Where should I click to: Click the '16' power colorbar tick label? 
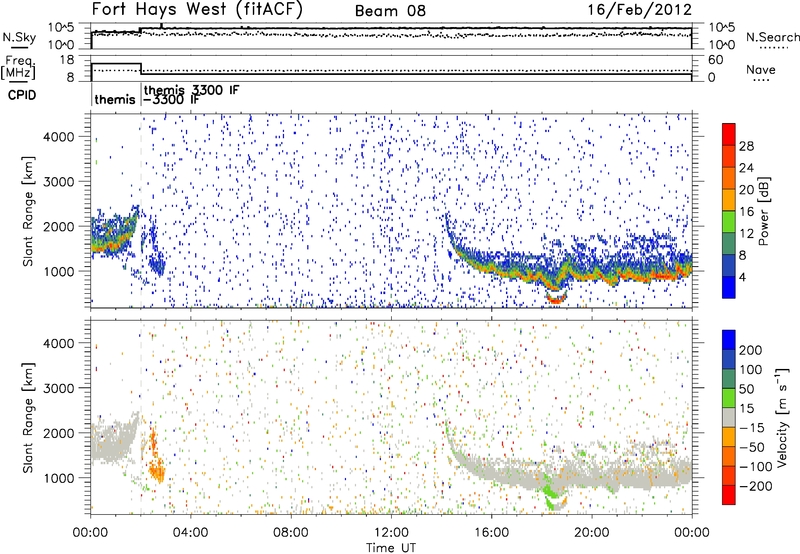[746, 212]
